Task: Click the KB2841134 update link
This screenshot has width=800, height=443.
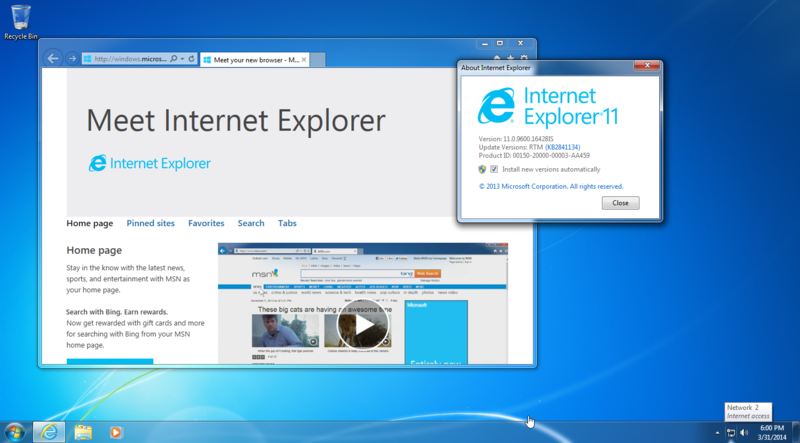Action: click(563, 147)
